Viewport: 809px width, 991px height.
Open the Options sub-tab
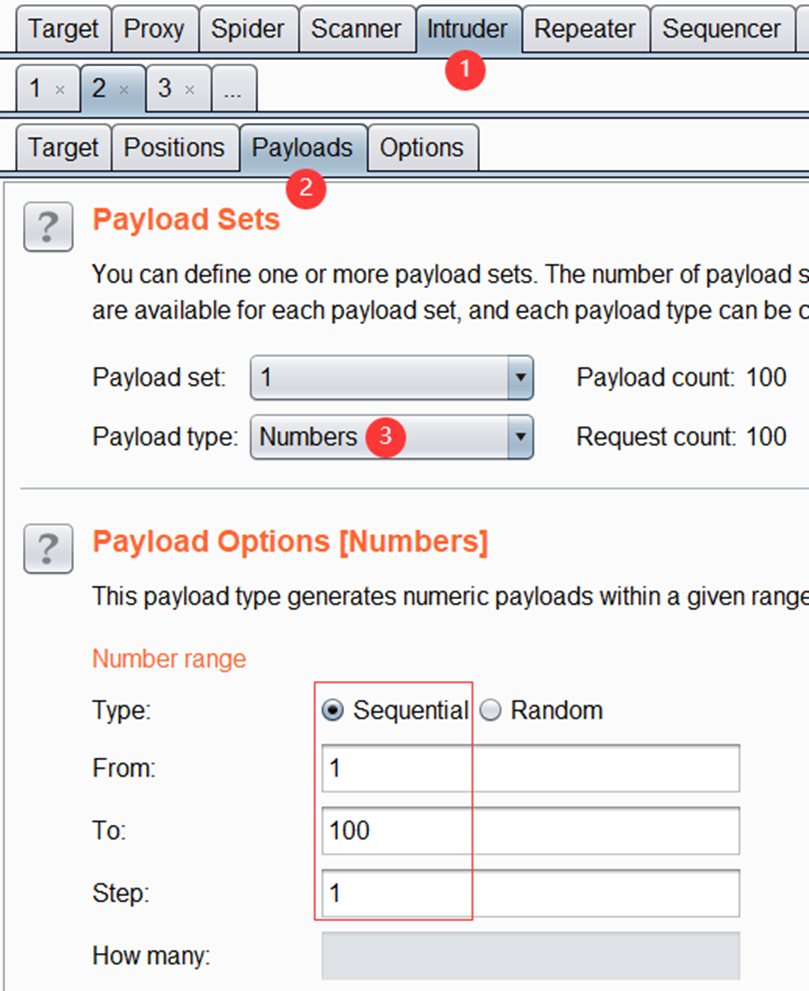click(x=422, y=147)
